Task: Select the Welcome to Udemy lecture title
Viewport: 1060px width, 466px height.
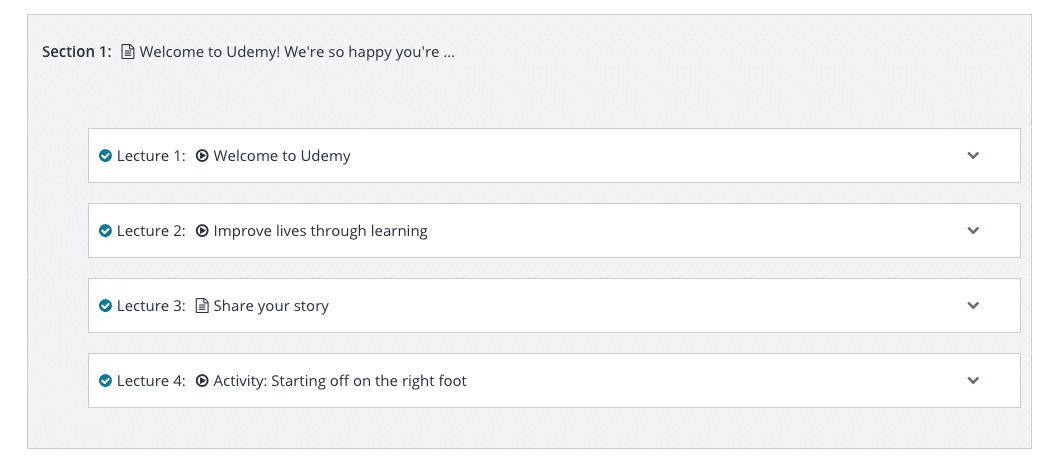Action: coord(282,156)
